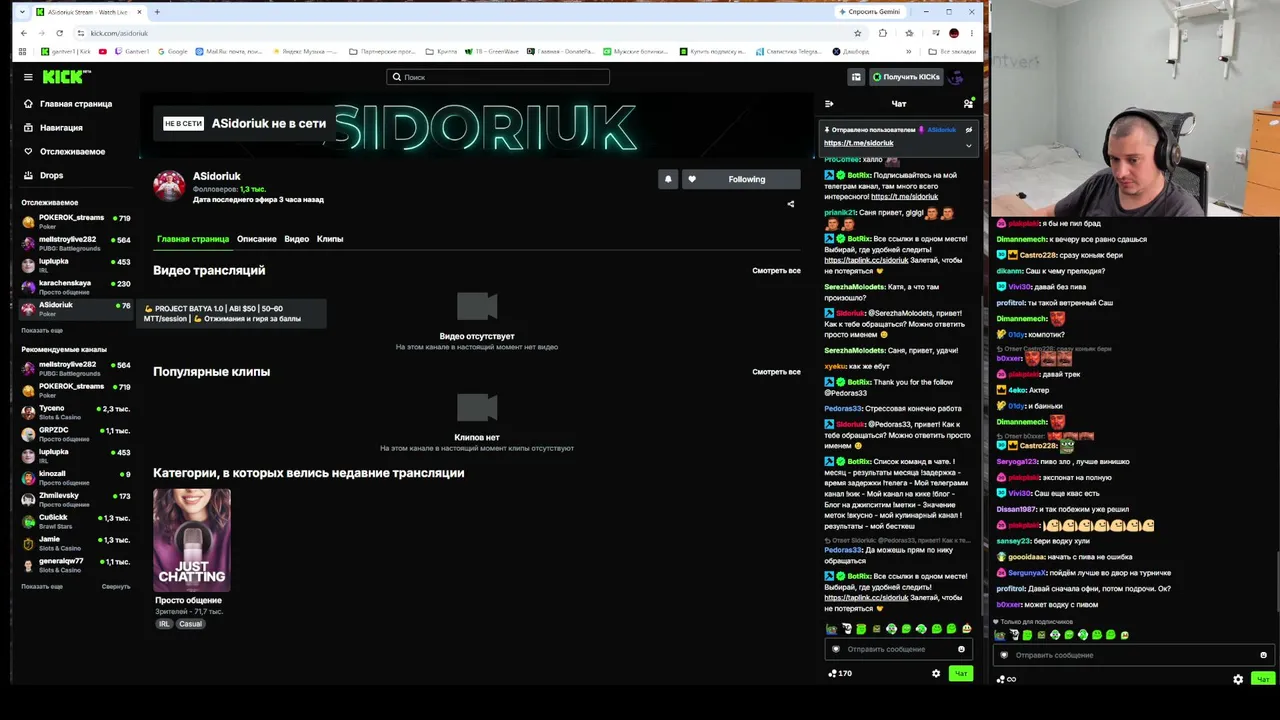The image size is (1280, 720).
Task: Open the browser extensions puzzle icon
Action: (882, 33)
